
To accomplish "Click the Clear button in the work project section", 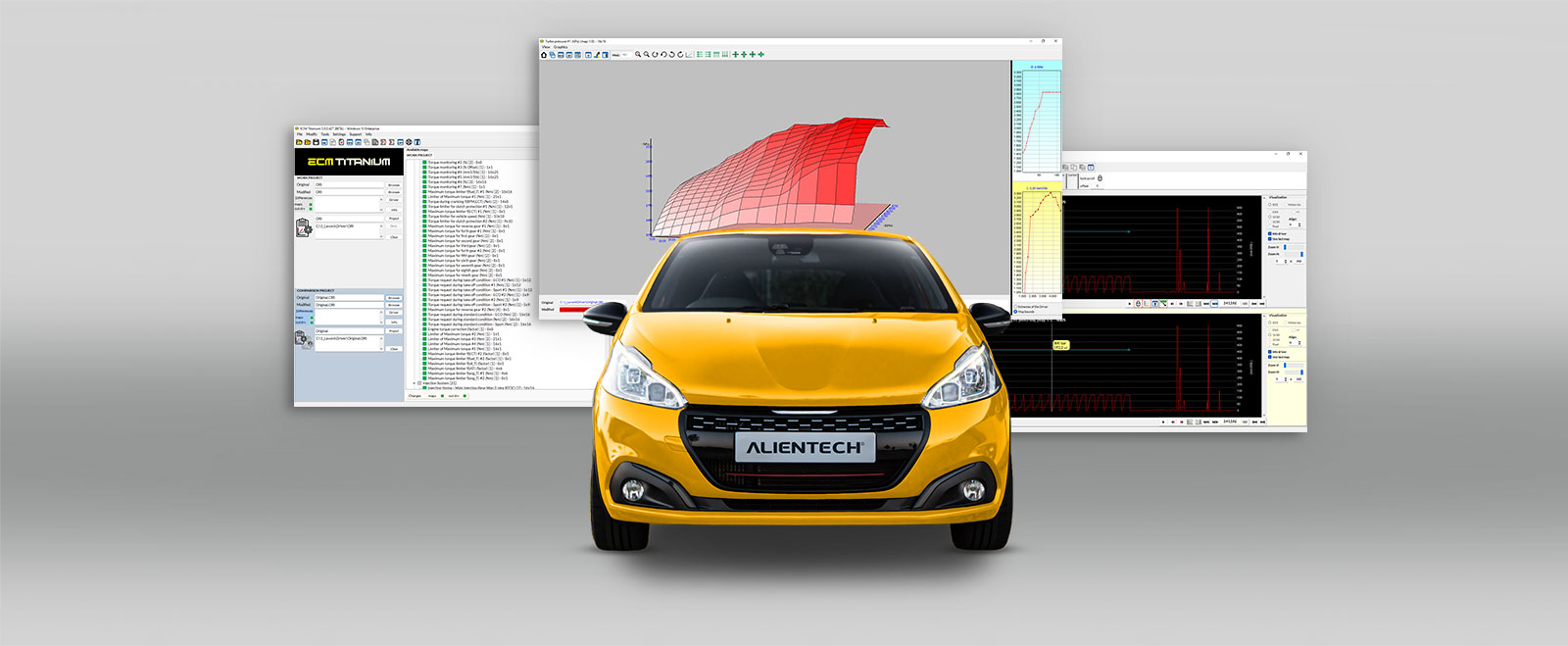I will point(394,236).
